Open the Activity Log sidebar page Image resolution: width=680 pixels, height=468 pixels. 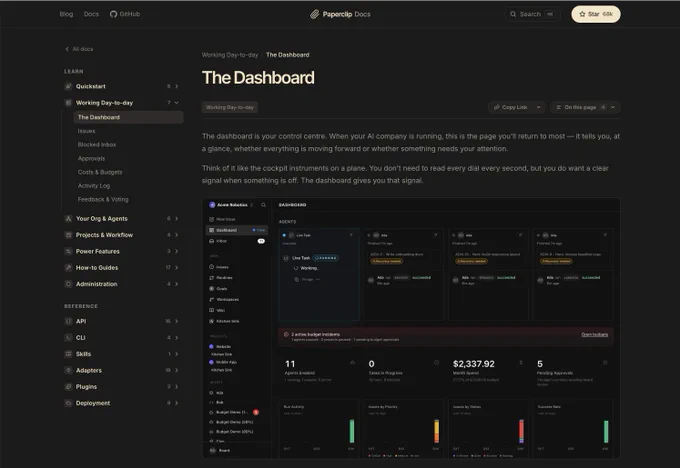click(x=94, y=186)
